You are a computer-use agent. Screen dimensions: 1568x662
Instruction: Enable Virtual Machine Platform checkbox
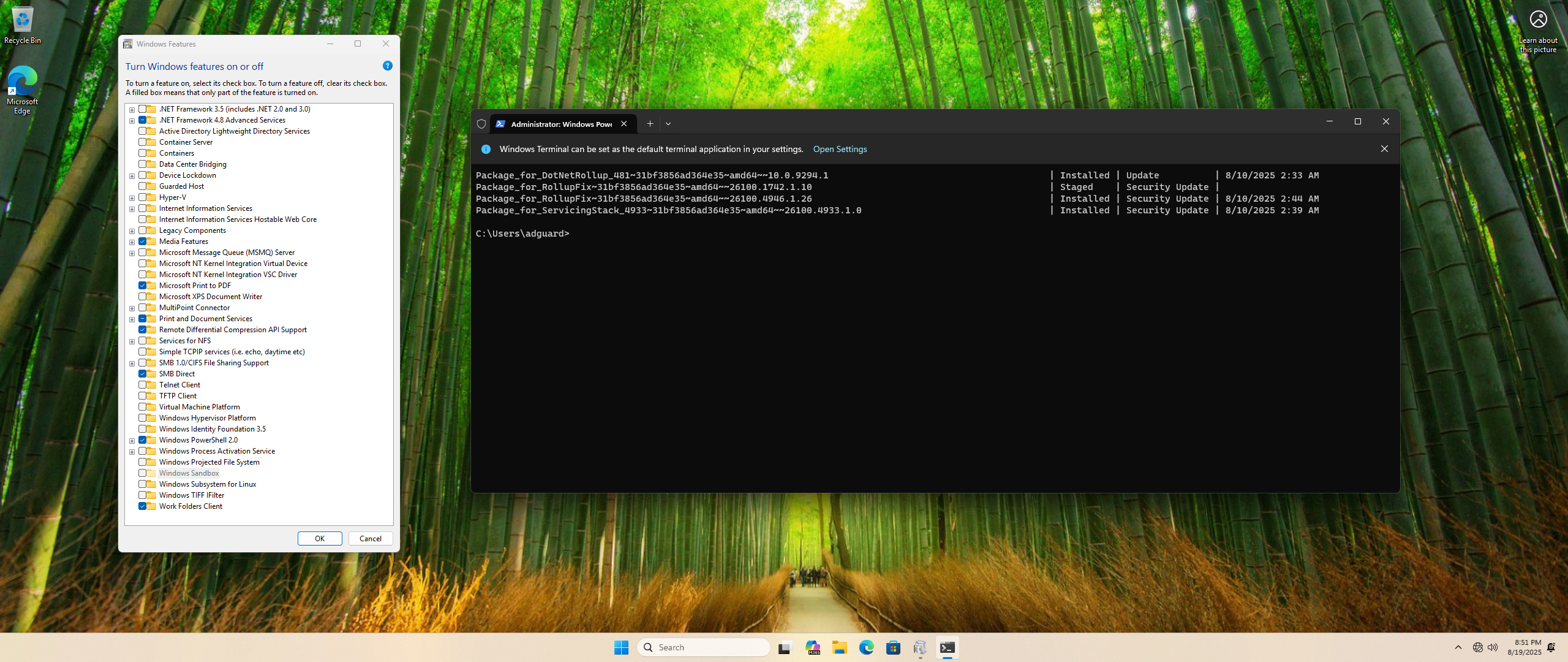[142, 407]
